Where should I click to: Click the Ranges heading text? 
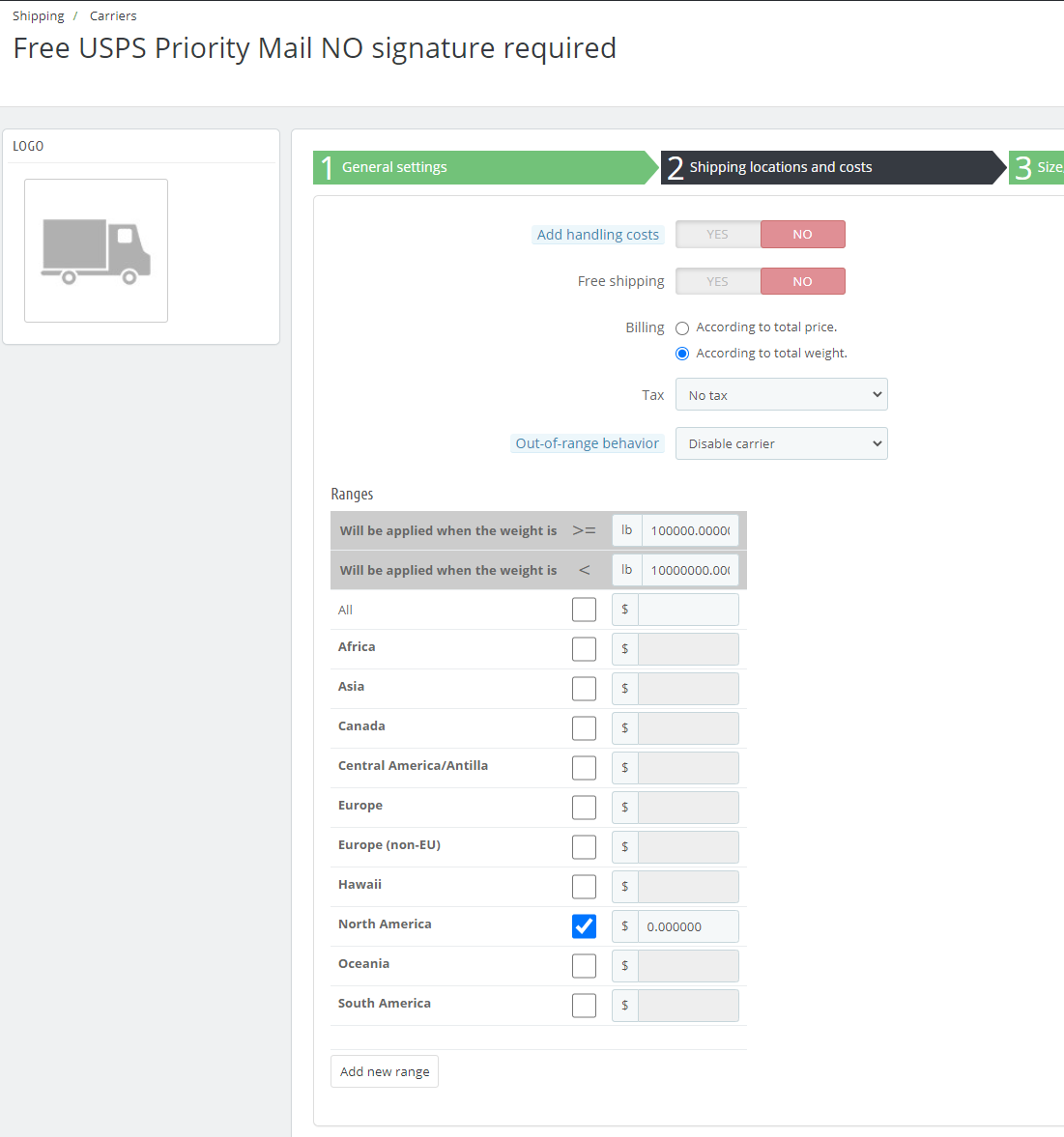point(352,494)
